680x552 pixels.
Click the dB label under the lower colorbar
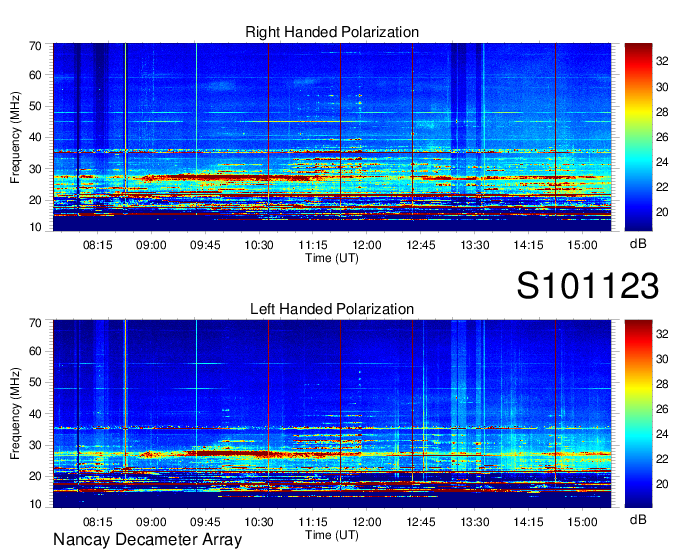638,519
